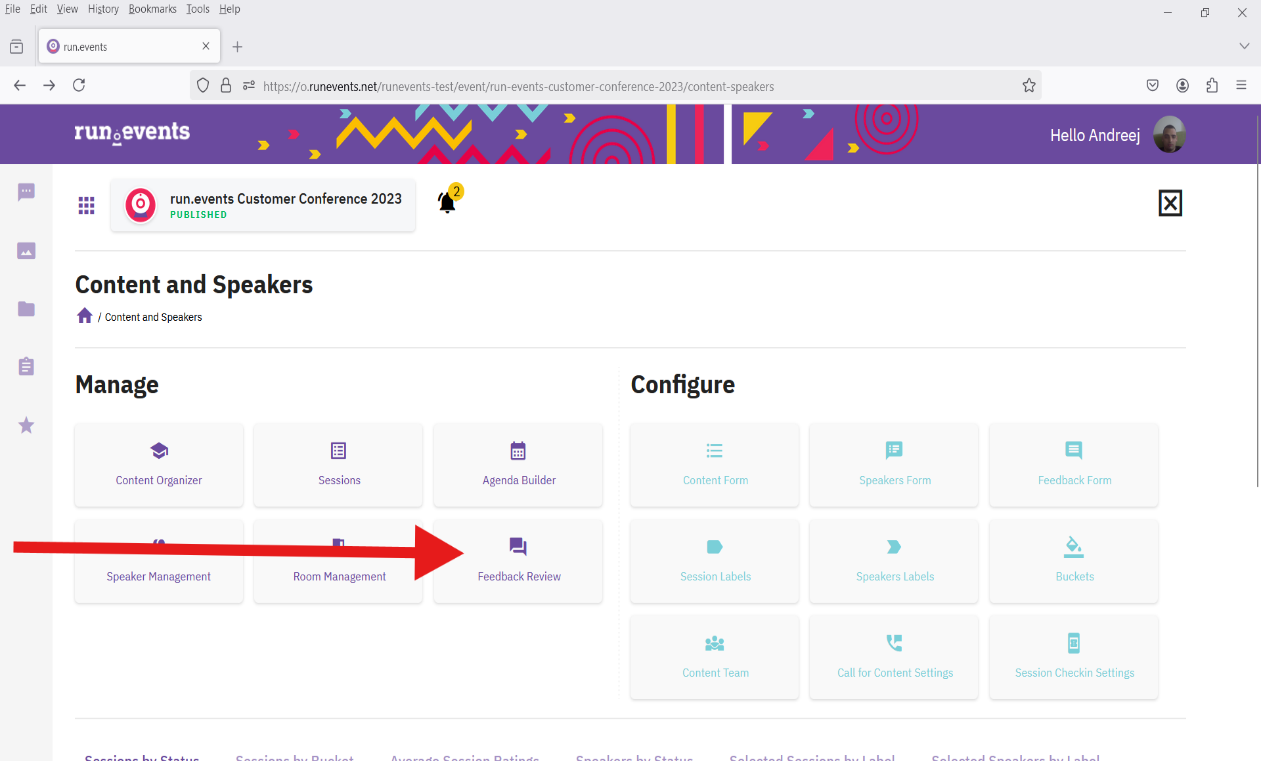Close the panel with the X box icon

(x=1170, y=204)
